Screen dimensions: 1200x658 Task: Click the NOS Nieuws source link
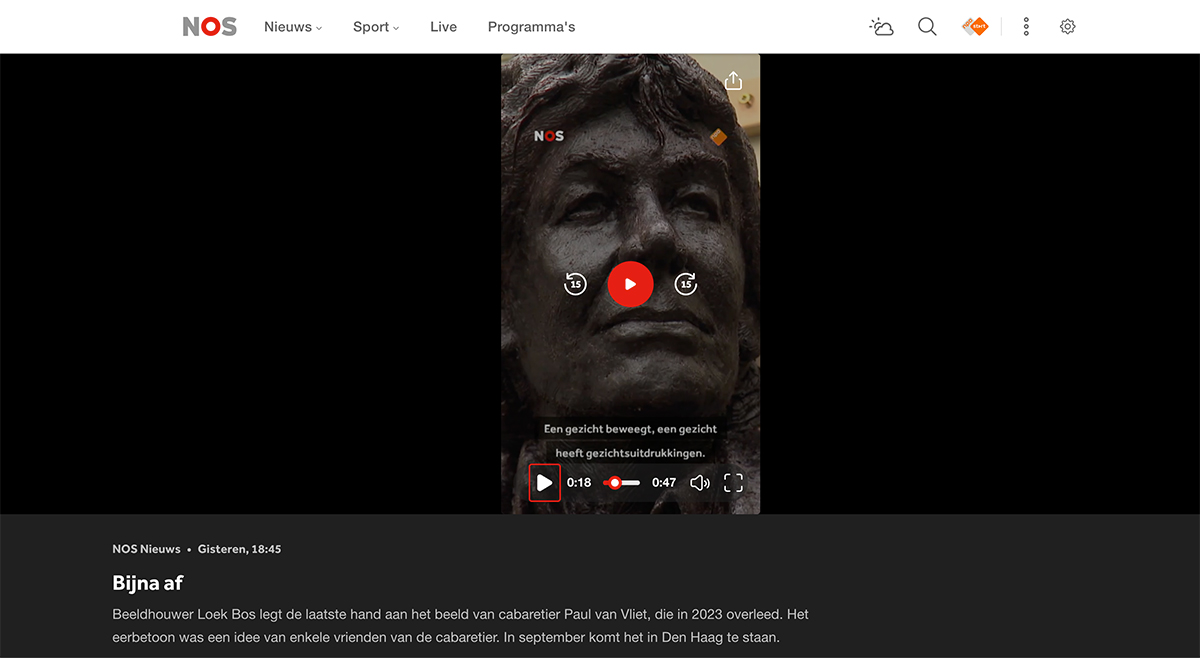coord(146,549)
